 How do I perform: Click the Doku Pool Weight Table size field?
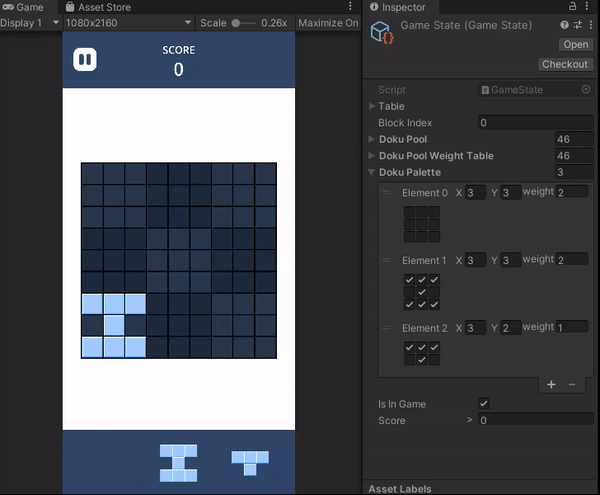(574, 155)
